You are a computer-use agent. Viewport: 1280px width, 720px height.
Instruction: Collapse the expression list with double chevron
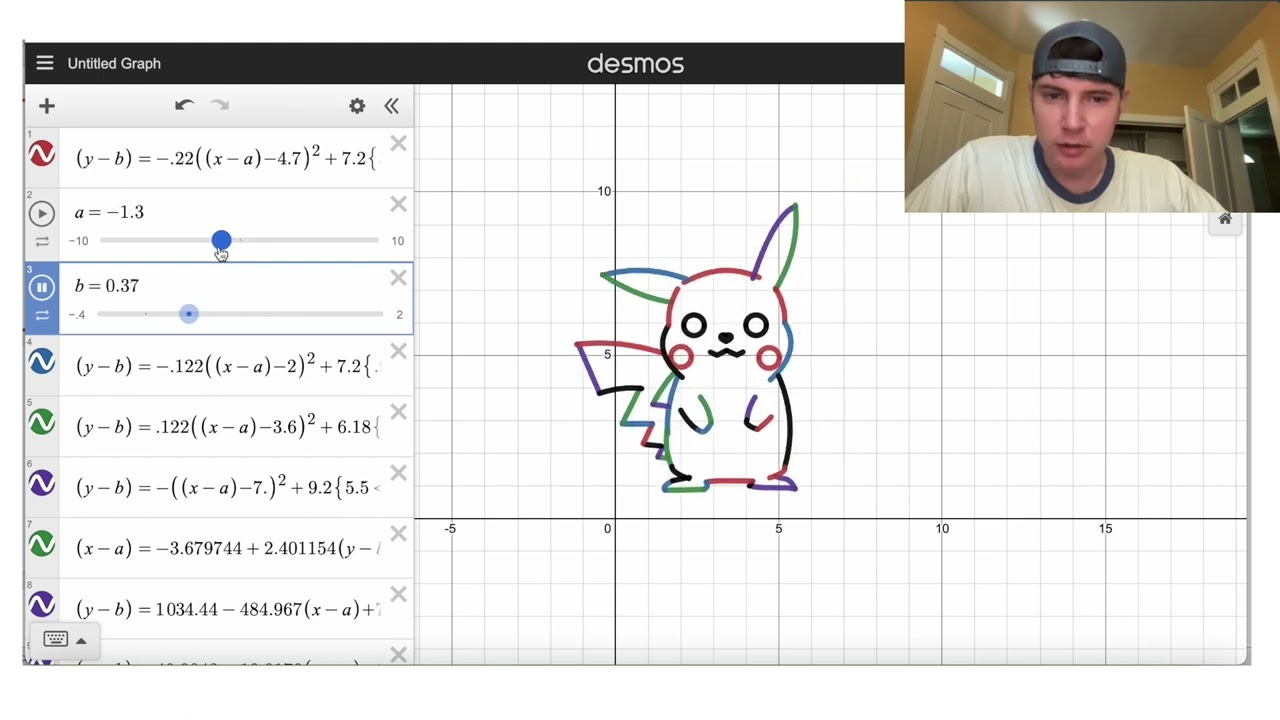click(x=391, y=106)
